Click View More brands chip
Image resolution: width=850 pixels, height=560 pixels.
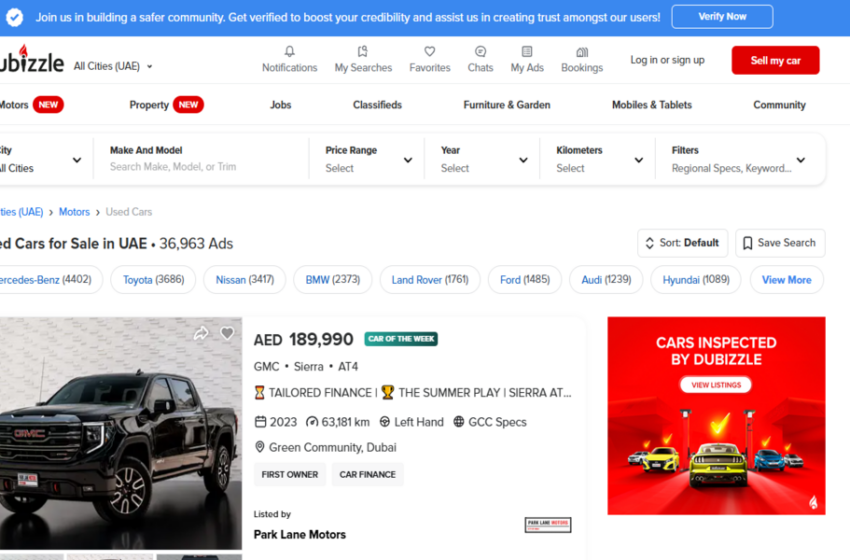pos(787,280)
